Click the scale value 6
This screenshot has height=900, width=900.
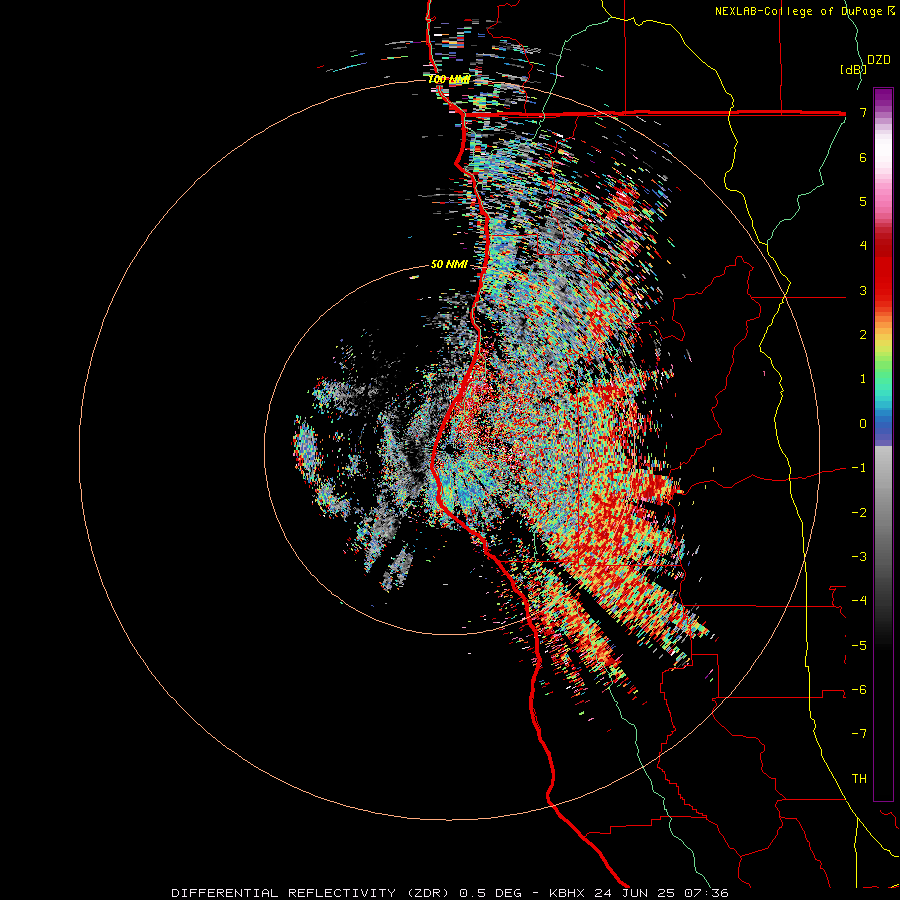point(863,157)
